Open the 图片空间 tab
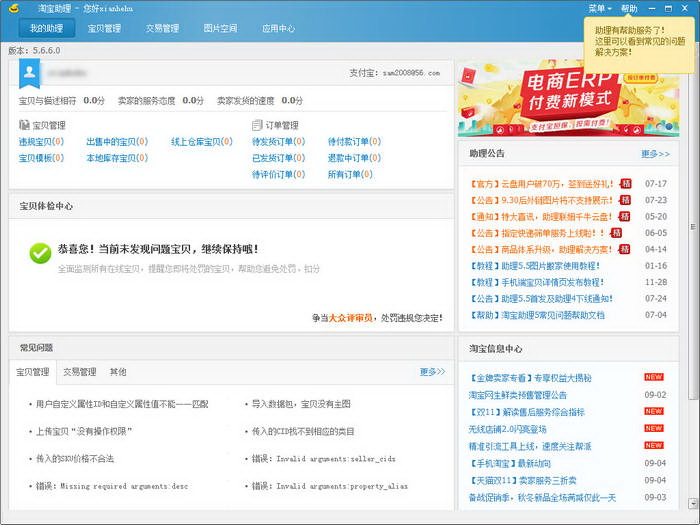700x525 pixels. click(x=220, y=29)
